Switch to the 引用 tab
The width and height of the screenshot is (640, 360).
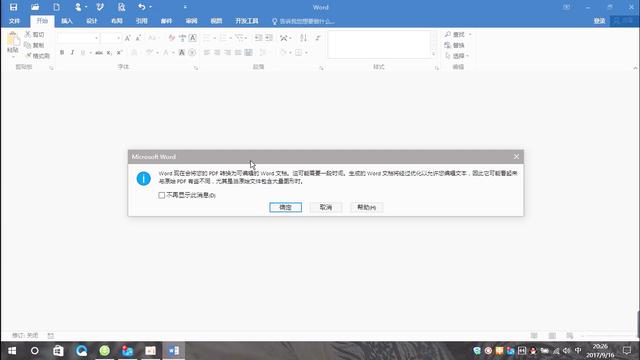click(142, 21)
